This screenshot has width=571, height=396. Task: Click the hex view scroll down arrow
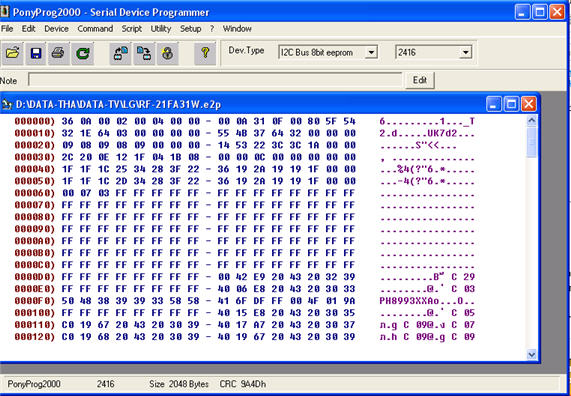531,354
